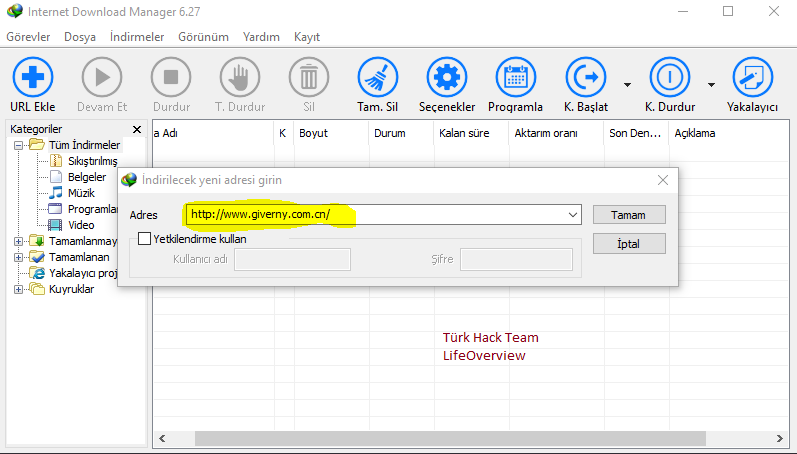Select Programlar category in tree

92,209
